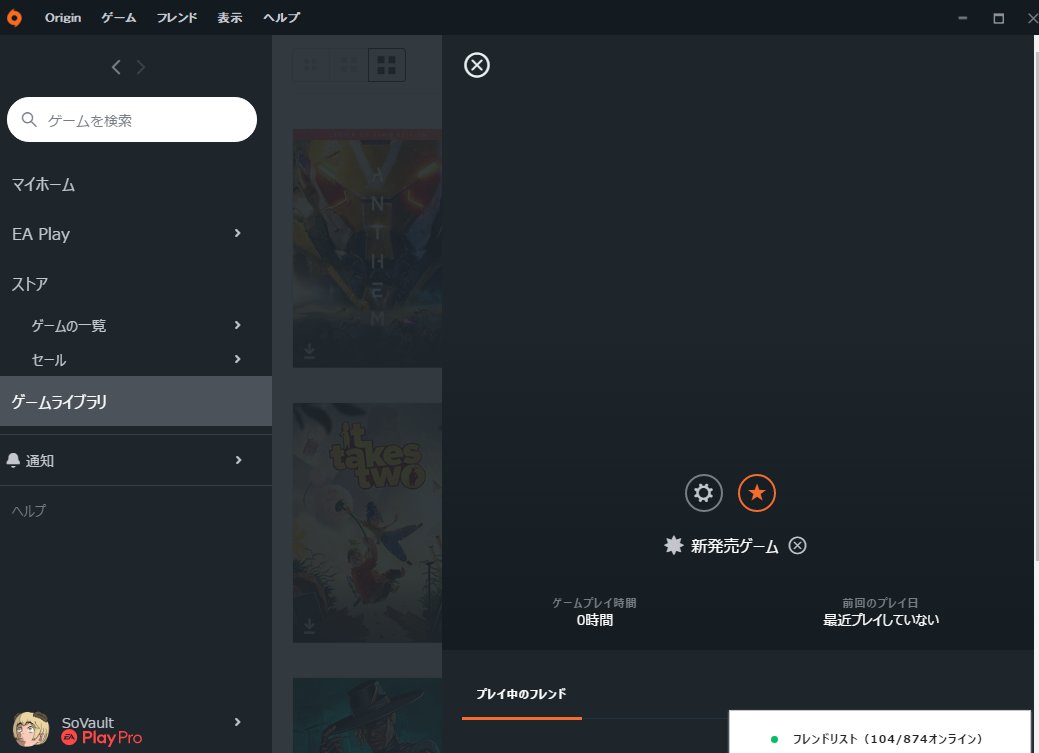
Task: Open the Origin application logo menu
Action: point(14,17)
